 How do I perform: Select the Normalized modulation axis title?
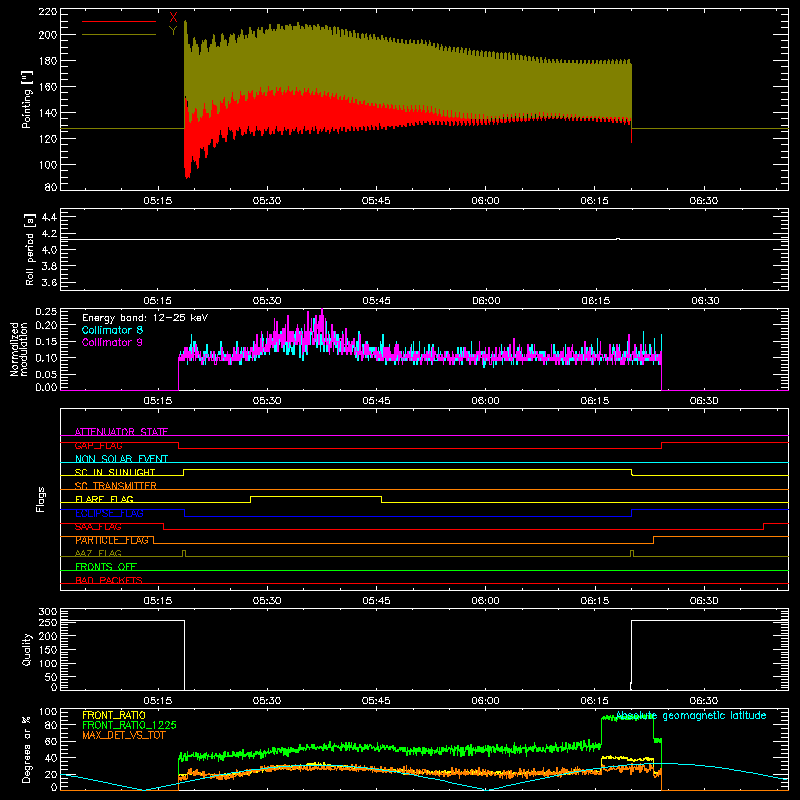(x=19, y=349)
